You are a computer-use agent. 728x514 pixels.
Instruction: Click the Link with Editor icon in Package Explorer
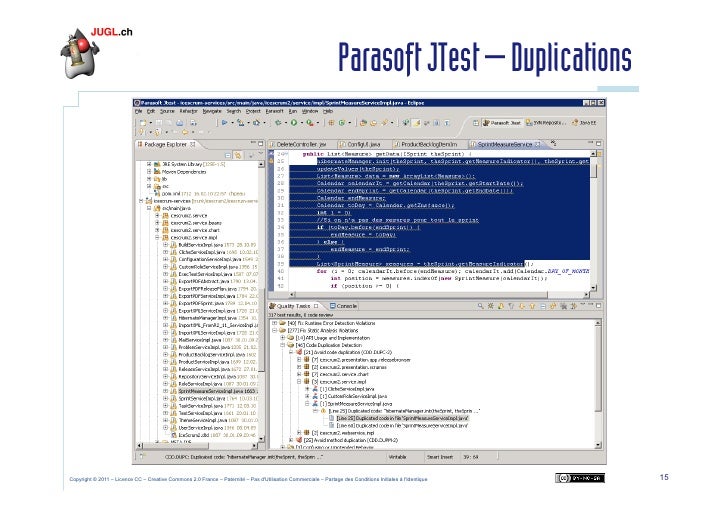tap(238, 155)
